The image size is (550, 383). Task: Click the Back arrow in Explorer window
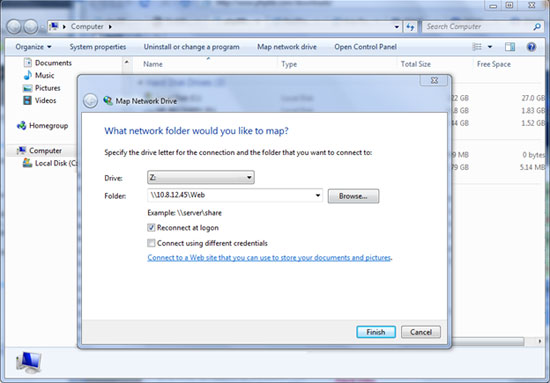[x=14, y=27]
